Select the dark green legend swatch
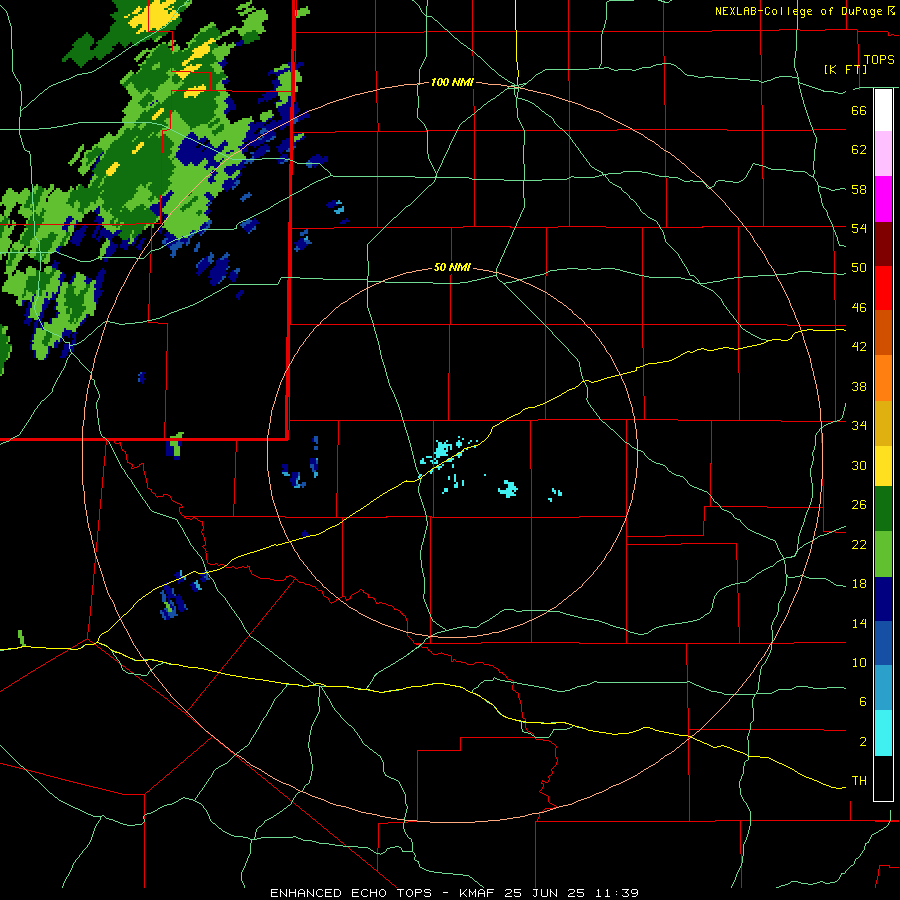 [883, 509]
